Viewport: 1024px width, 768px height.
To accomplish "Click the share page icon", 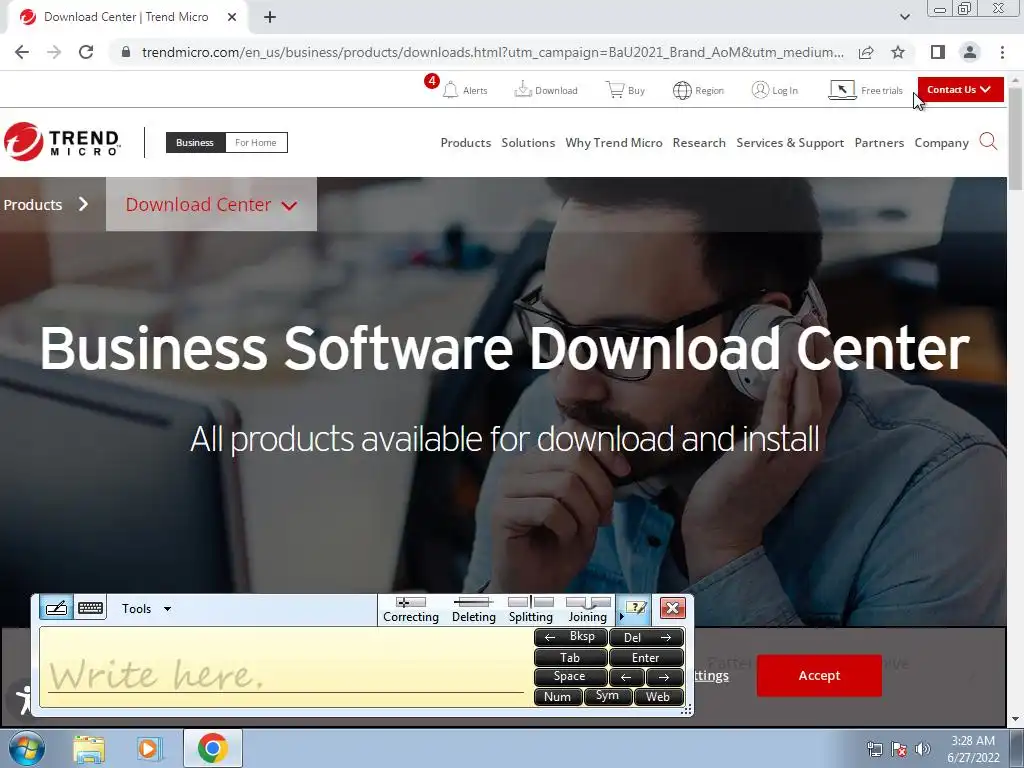I will (866, 52).
